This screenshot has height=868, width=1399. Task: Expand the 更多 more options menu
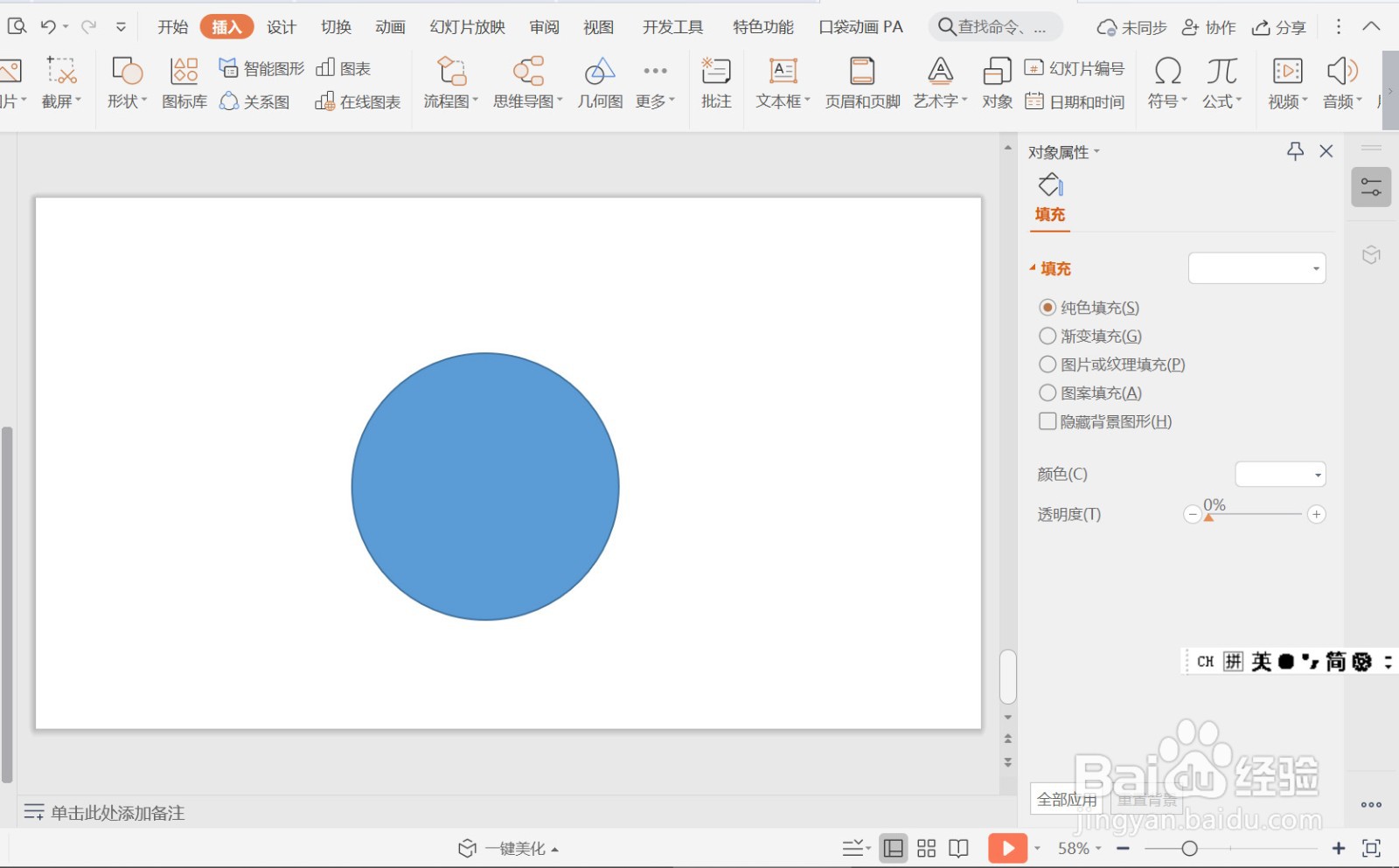click(655, 83)
